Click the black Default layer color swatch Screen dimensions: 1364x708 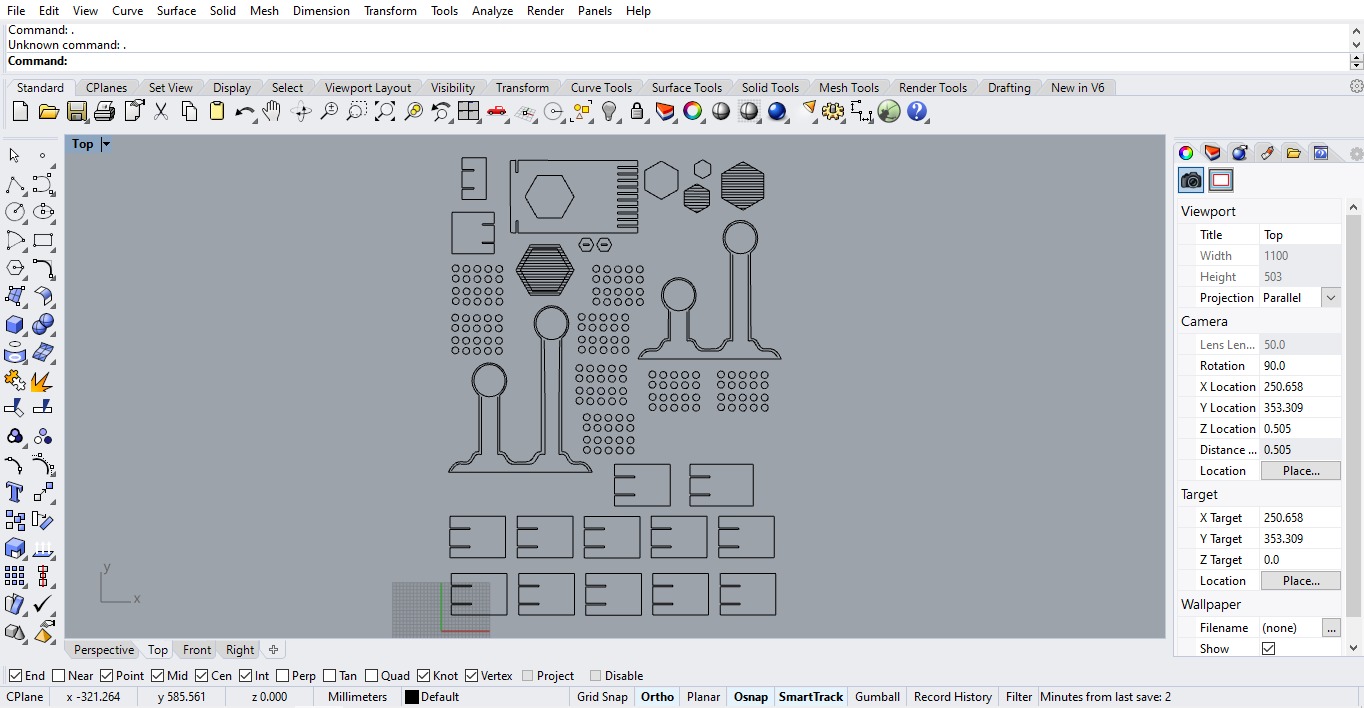pos(411,697)
